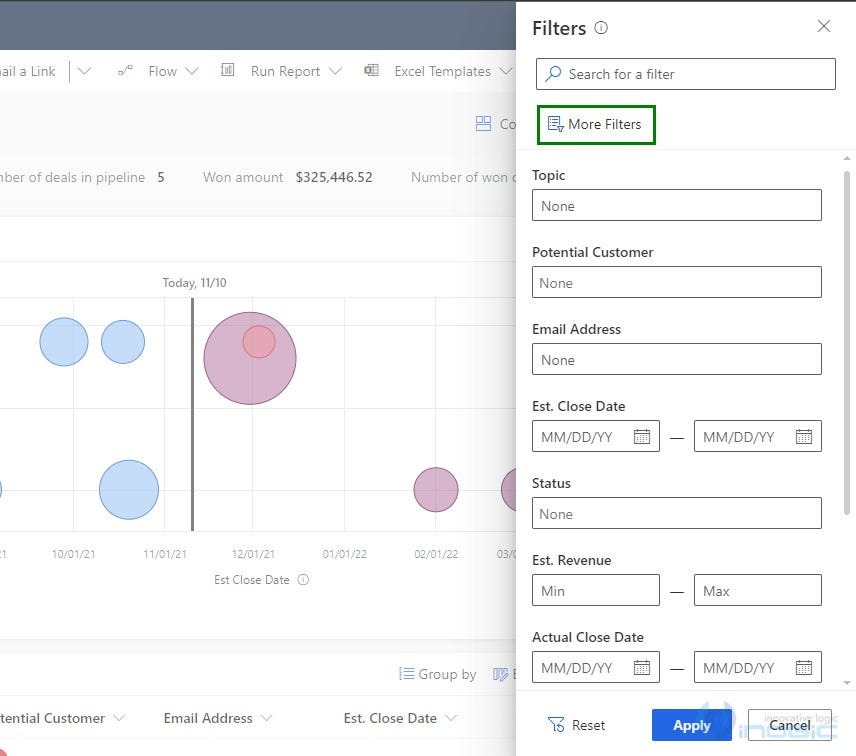Click Email a Link command
Image resolution: width=856 pixels, height=756 pixels.
pos(27,71)
